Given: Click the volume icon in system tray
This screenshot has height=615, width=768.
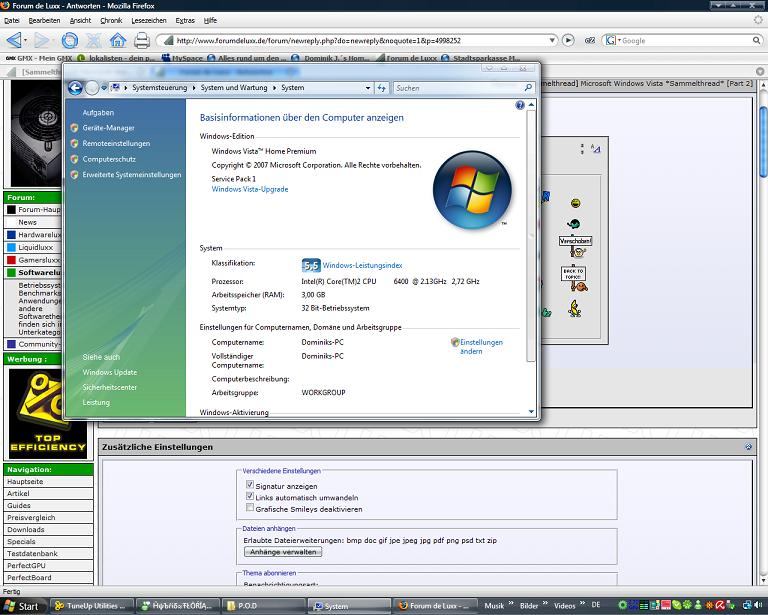Looking at the screenshot, I should (759, 605).
